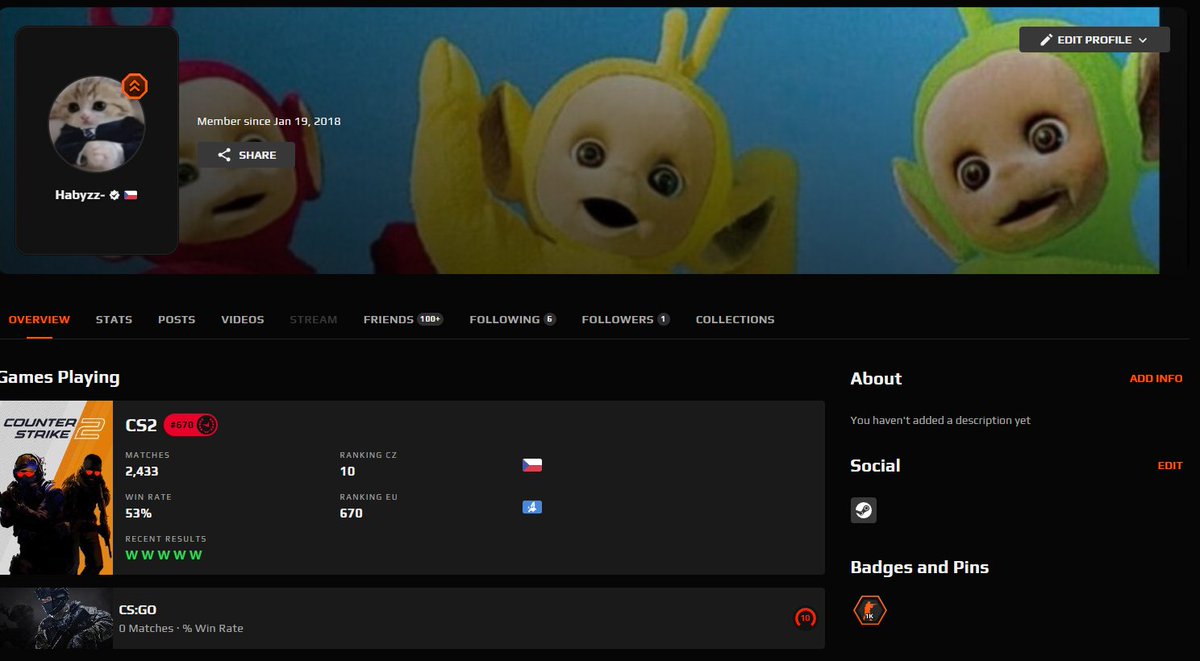Click the matches count 2,433
This screenshot has width=1200, height=661.
(142, 471)
